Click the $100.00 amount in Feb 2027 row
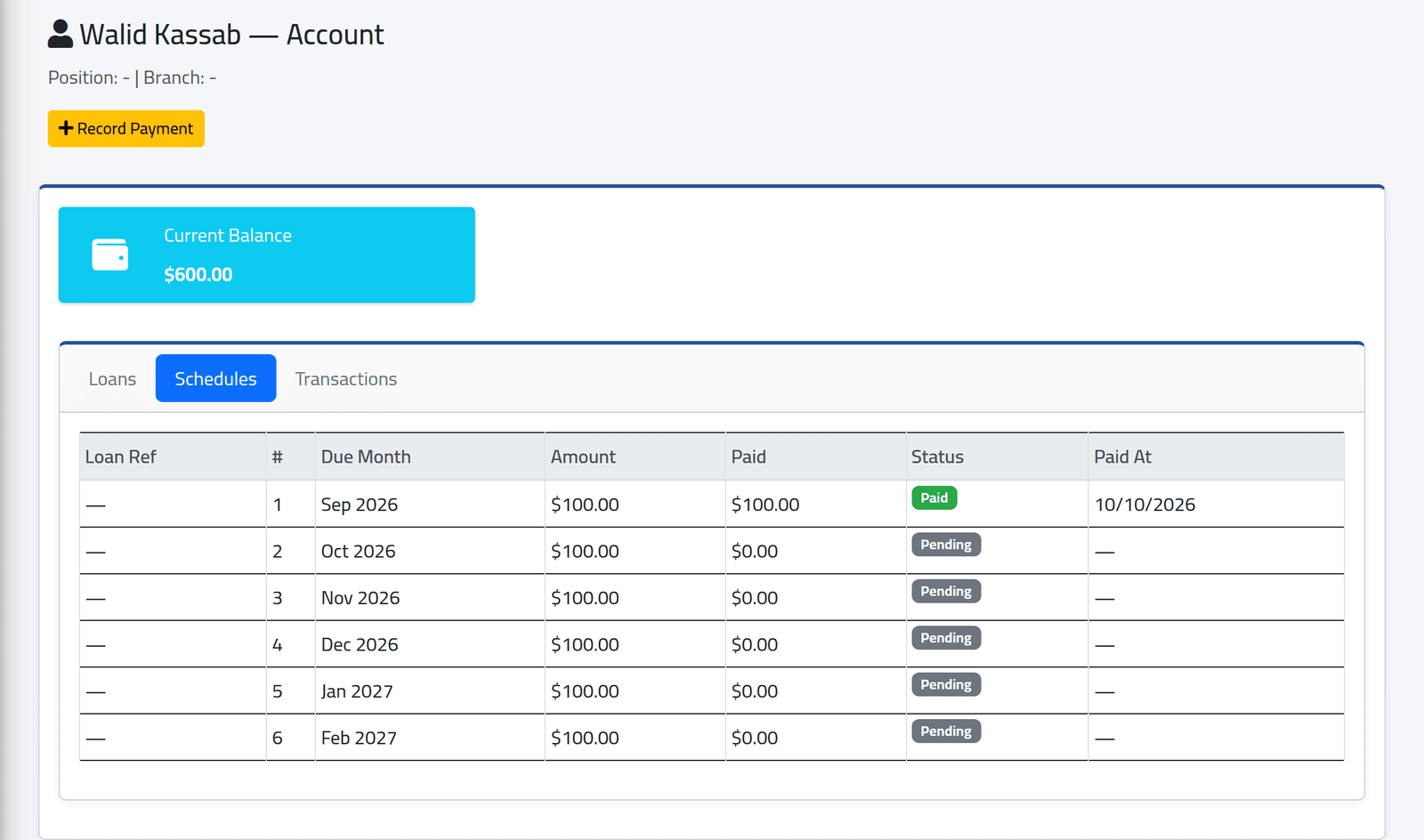 click(585, 739)
